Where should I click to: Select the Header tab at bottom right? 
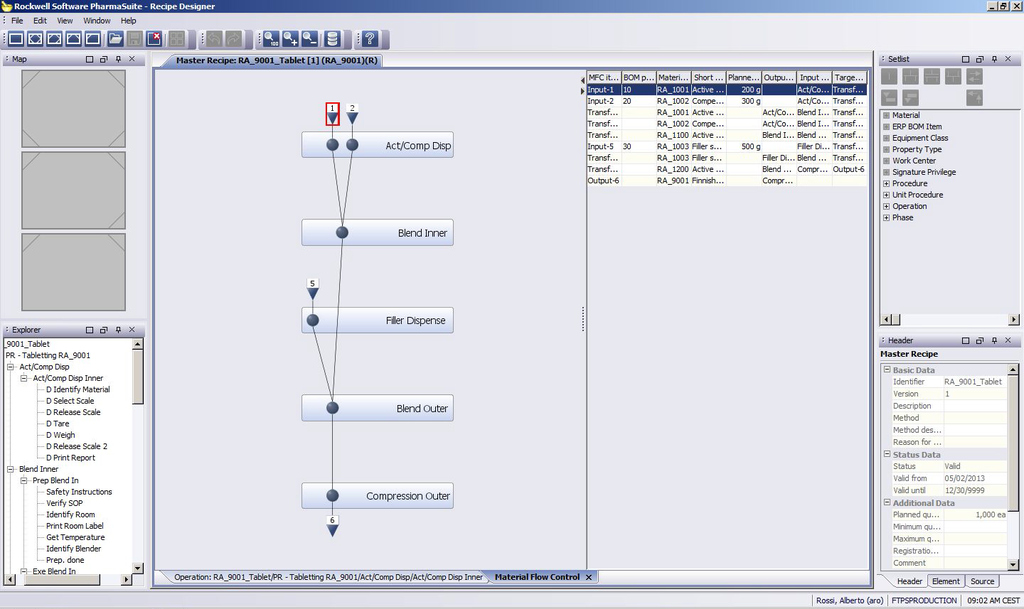coord(909,581)
